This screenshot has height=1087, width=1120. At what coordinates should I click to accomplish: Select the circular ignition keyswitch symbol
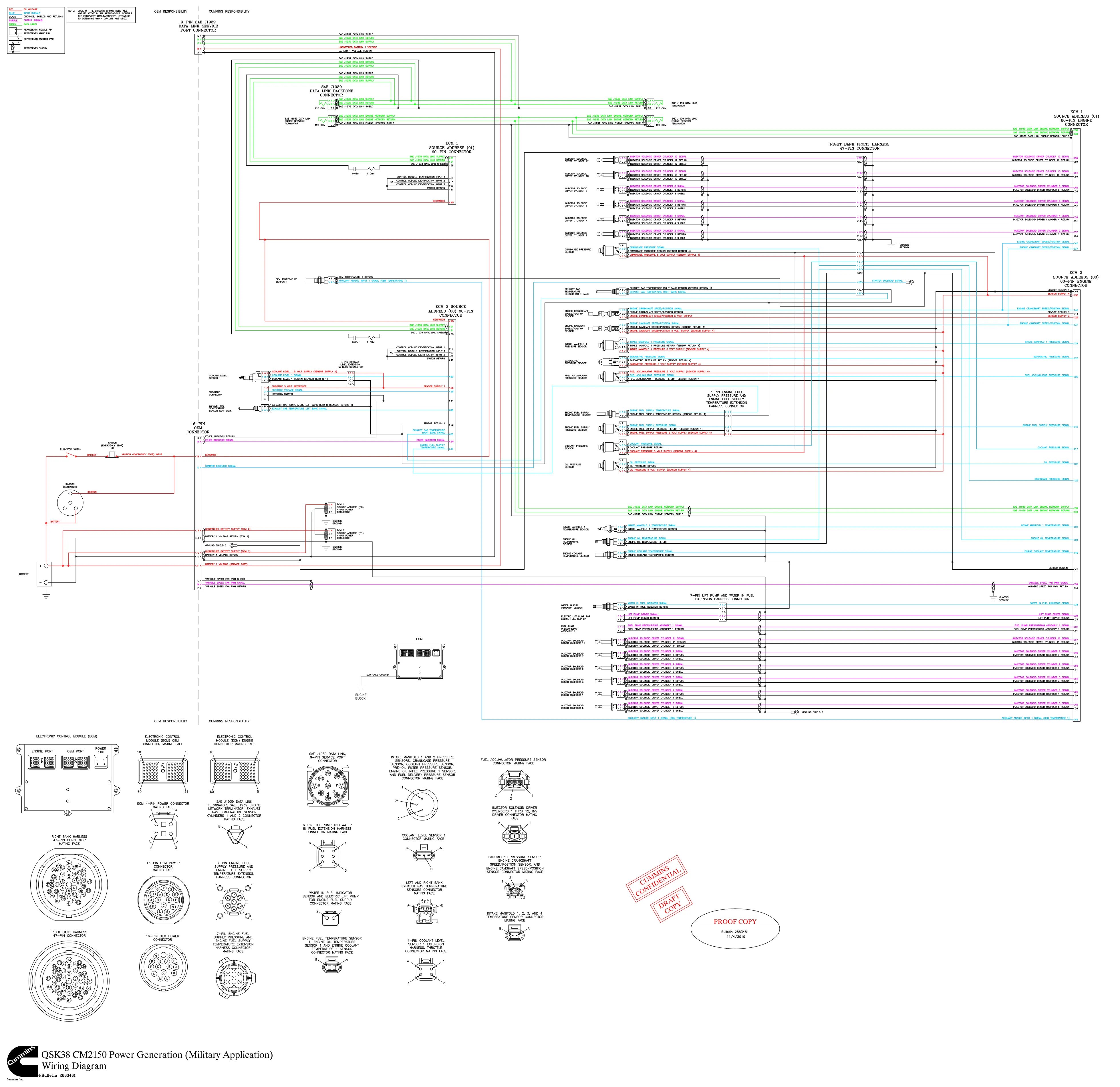click(70, 504)
